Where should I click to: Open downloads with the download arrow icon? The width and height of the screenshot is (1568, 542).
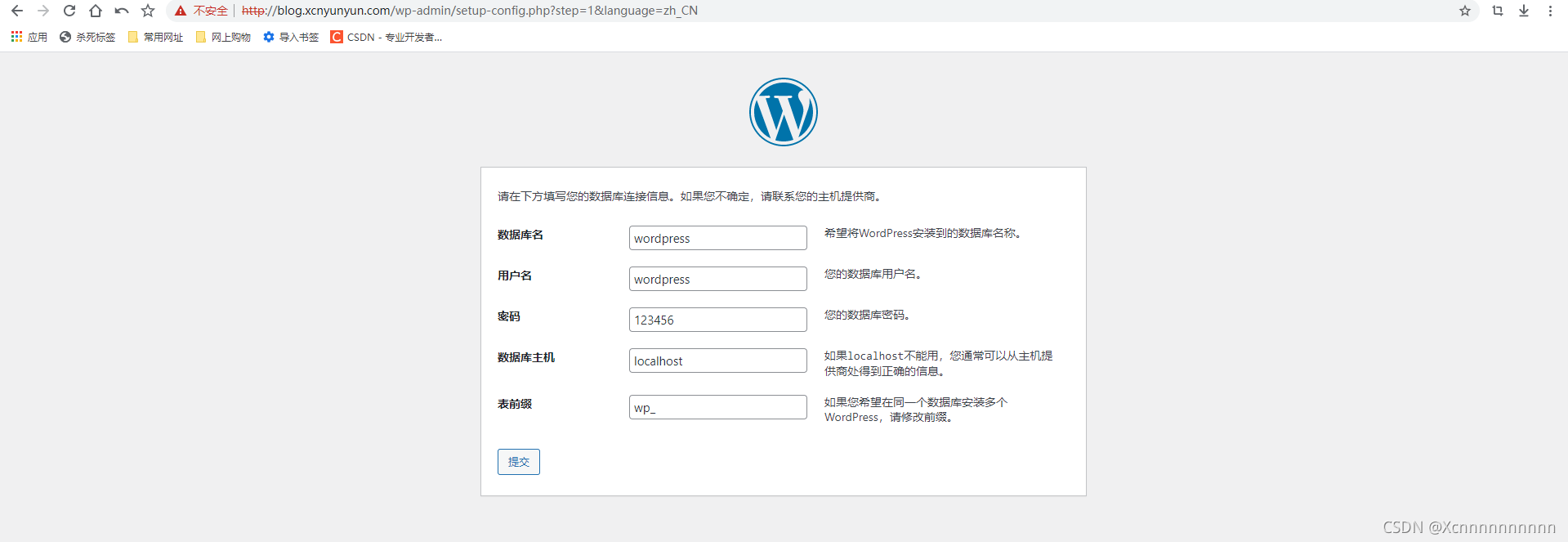[1524, 11]
